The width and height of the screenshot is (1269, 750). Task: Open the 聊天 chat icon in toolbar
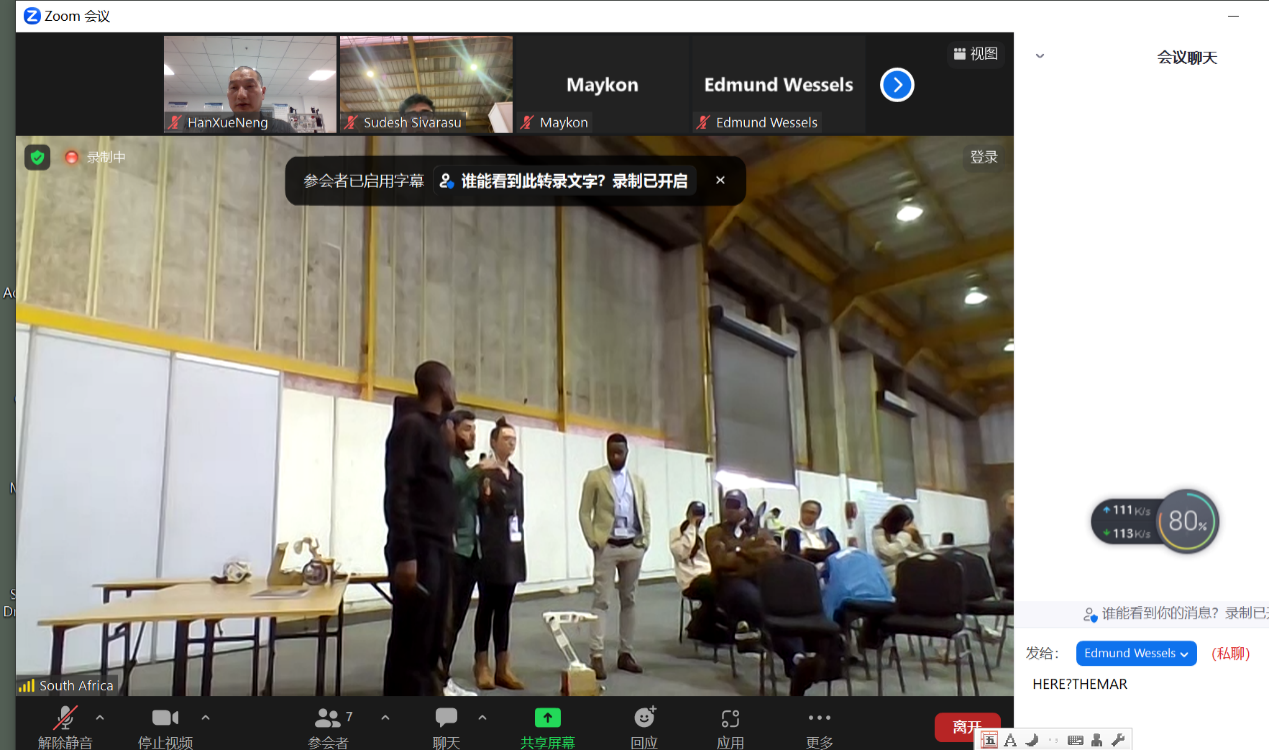click(446, 718)
